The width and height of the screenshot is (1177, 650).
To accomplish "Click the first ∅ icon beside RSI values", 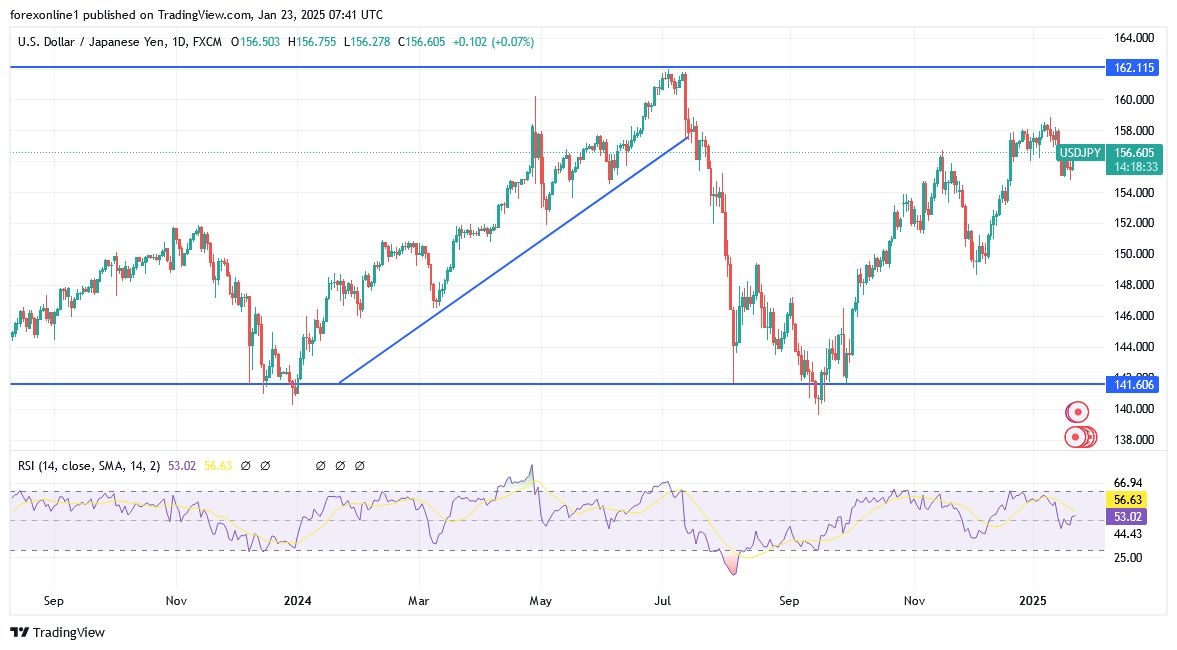I will pyautogui.click(x=245, y=465).
